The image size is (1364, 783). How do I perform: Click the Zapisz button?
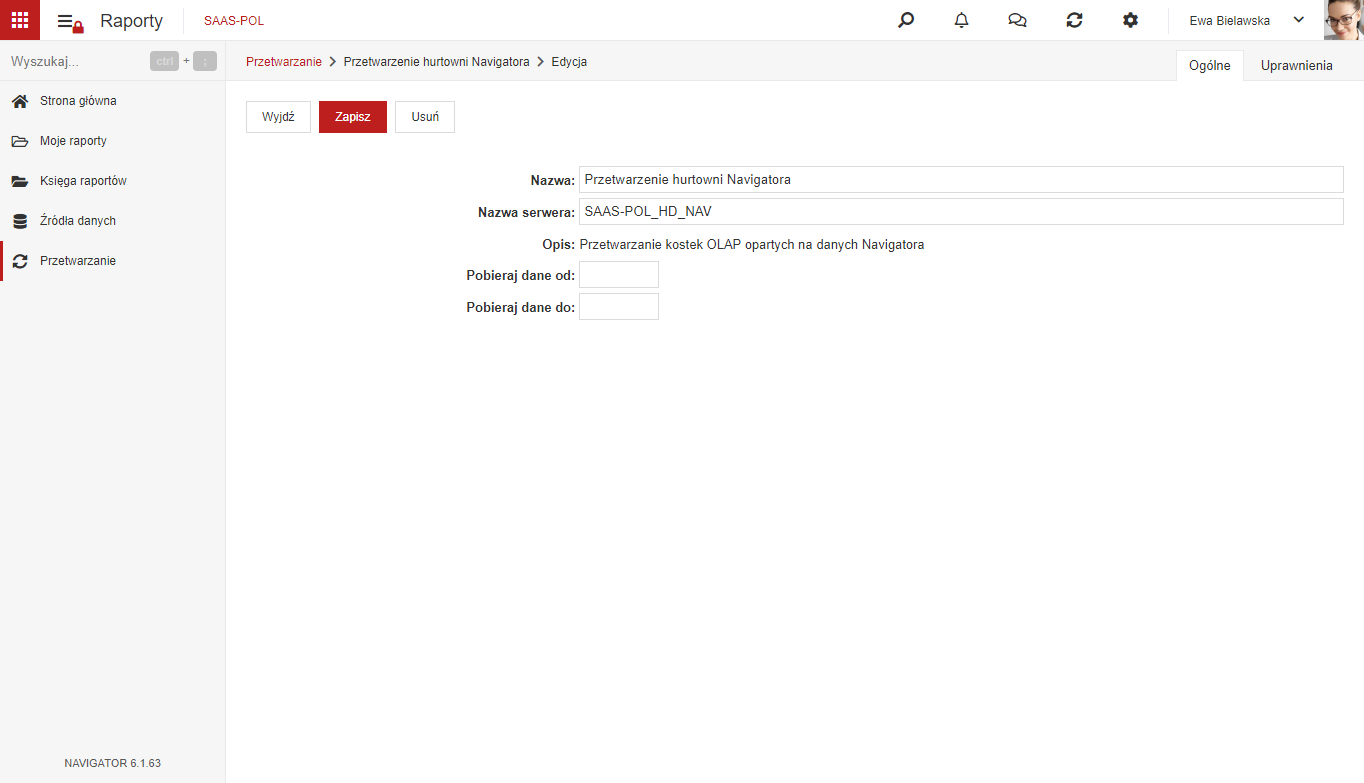pyautogui.click(x=353, y=117)
